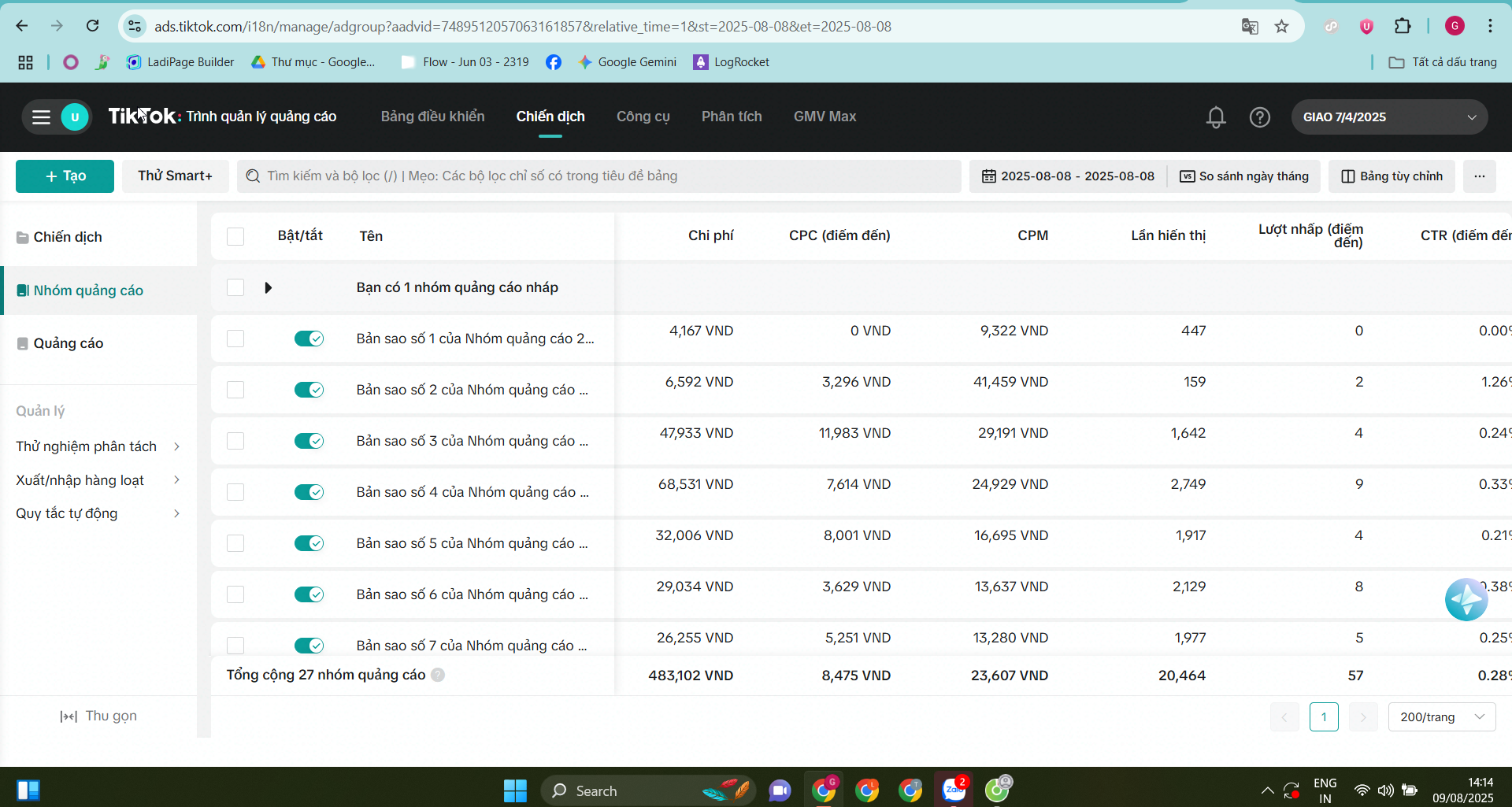The width and height of the screenshot is (1512, 807).
Task: Open the browser extensions puzzle icon
Action: pos(1403,26)
